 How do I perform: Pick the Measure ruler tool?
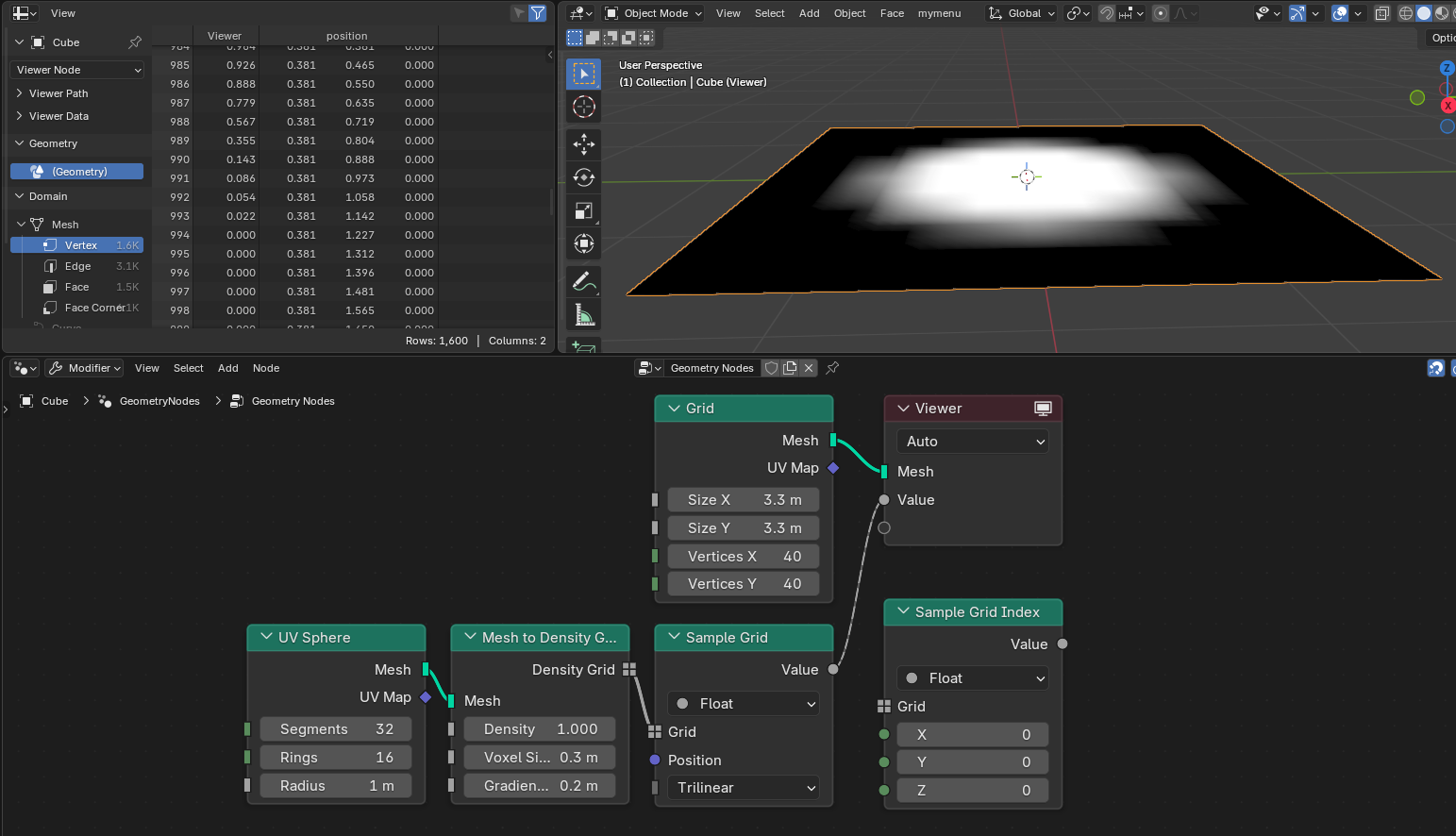(x=584, y=315)
